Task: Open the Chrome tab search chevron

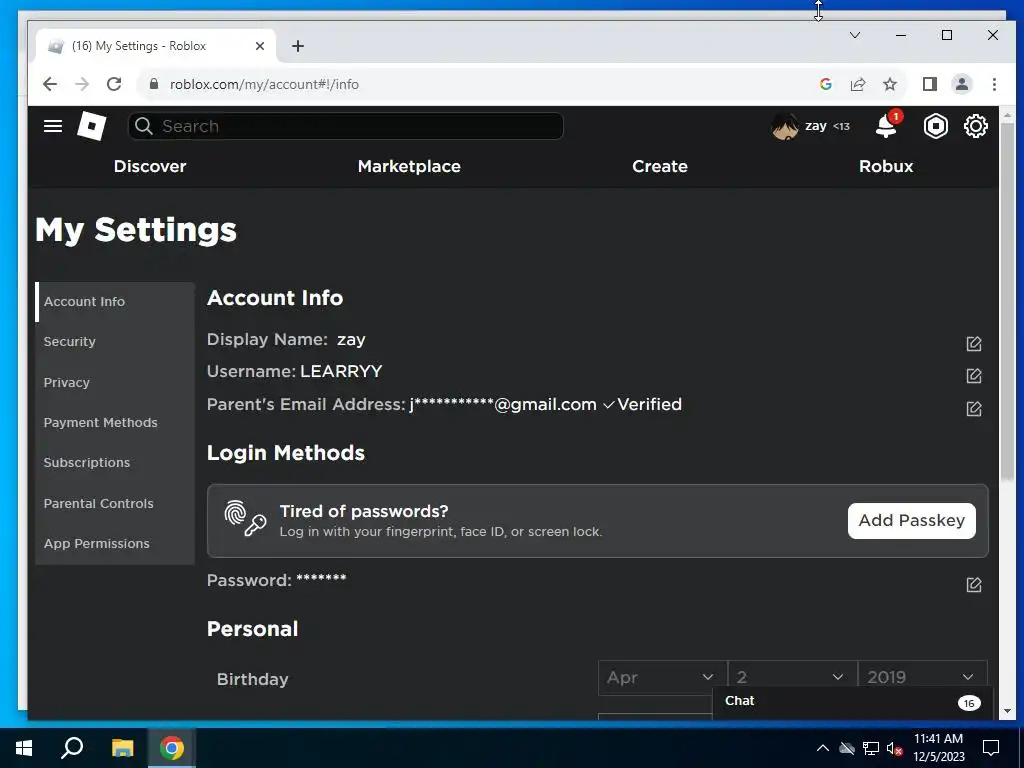Action: [x=854, y=35]
